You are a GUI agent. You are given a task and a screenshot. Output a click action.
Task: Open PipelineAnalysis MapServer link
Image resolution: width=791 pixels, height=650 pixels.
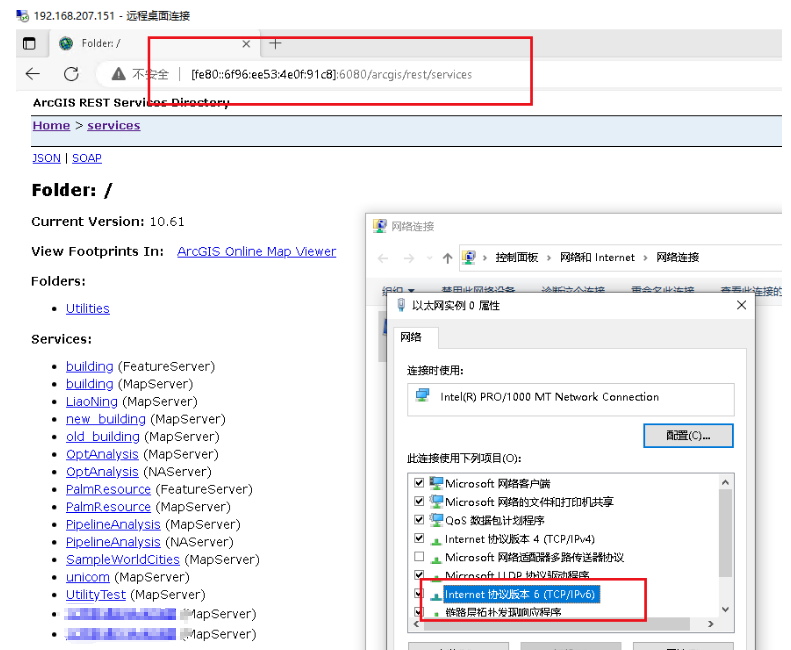click(x=113, y=524)
